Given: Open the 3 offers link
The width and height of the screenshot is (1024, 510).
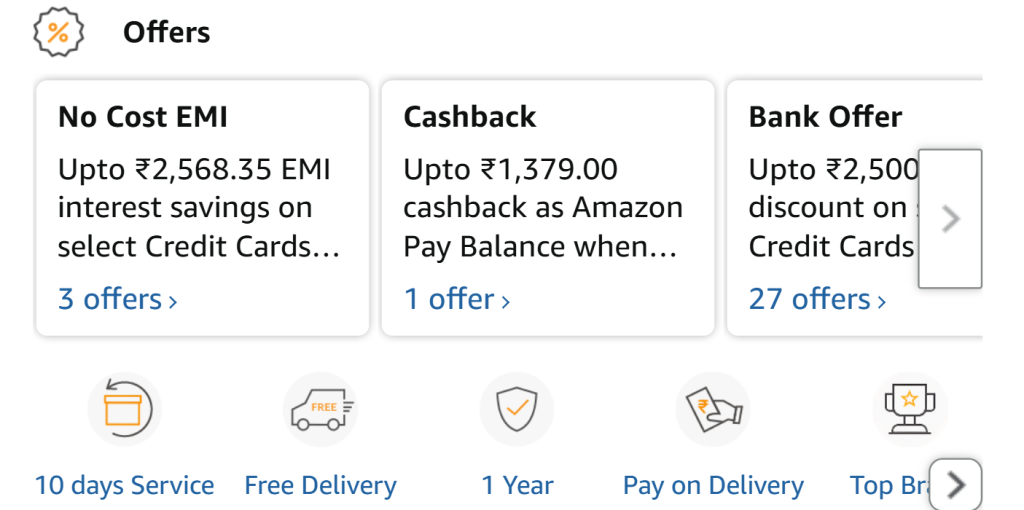Looking at the screenshot, I should click(x=118, y=299).
